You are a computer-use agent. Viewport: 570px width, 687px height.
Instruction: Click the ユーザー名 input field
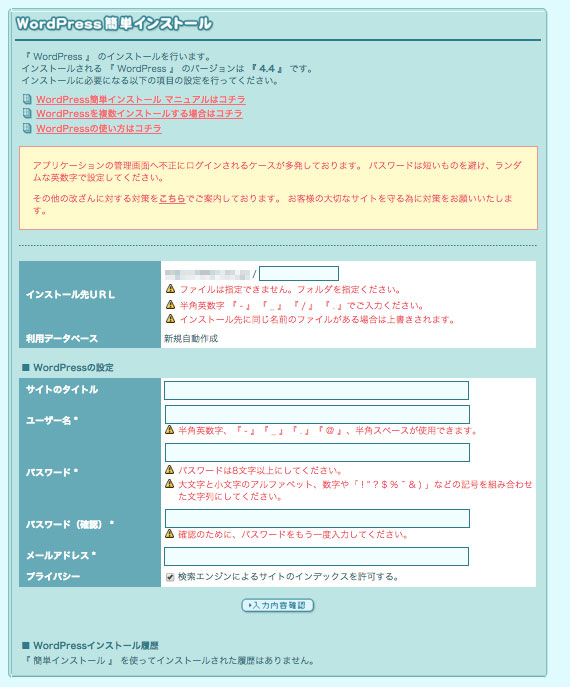tap(317, 414)
